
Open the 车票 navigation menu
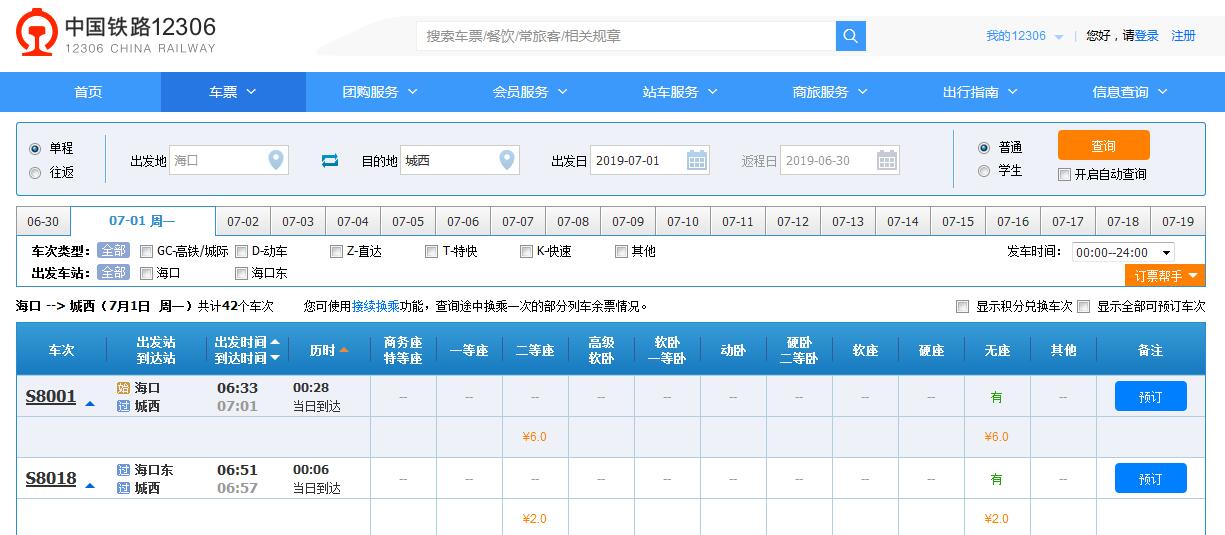coord(233,92)
